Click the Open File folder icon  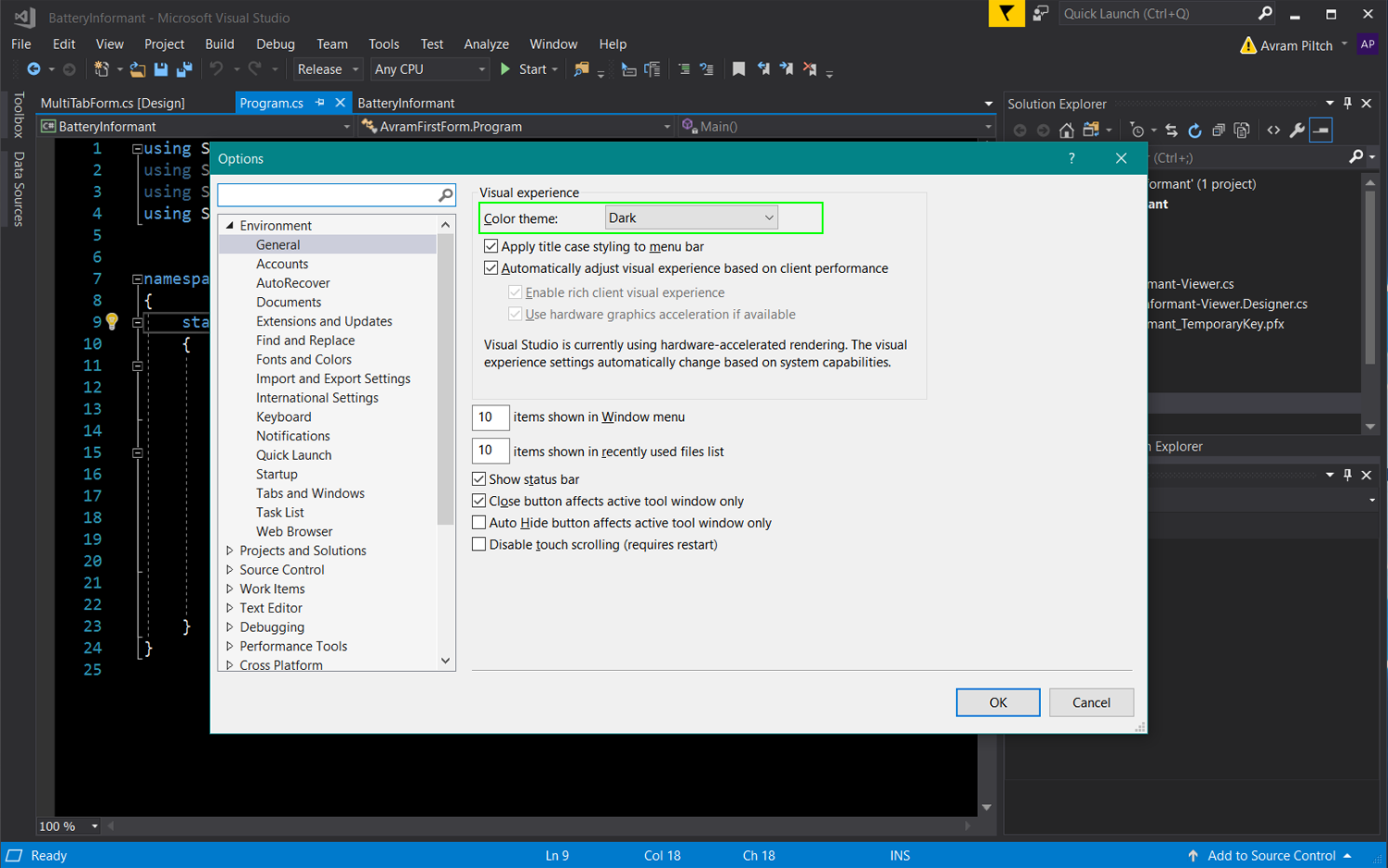click(138, 69)
